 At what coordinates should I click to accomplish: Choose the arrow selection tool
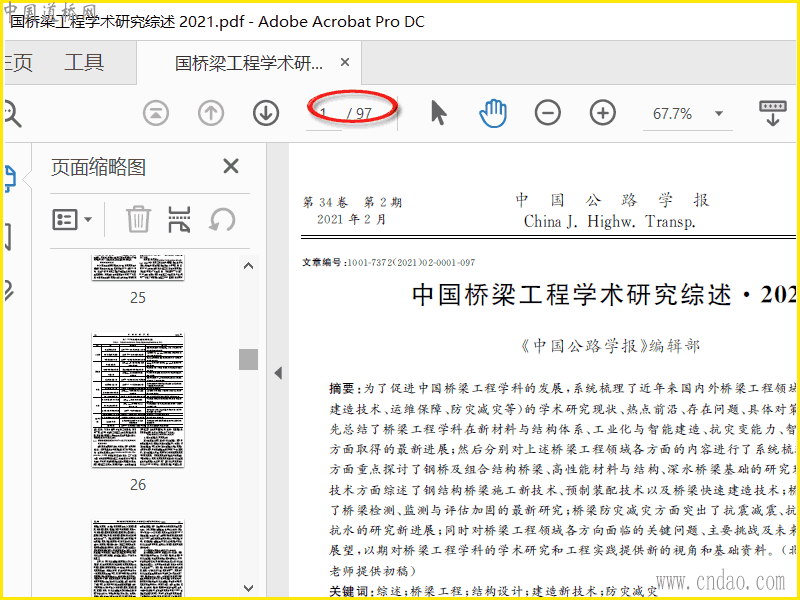438,113
